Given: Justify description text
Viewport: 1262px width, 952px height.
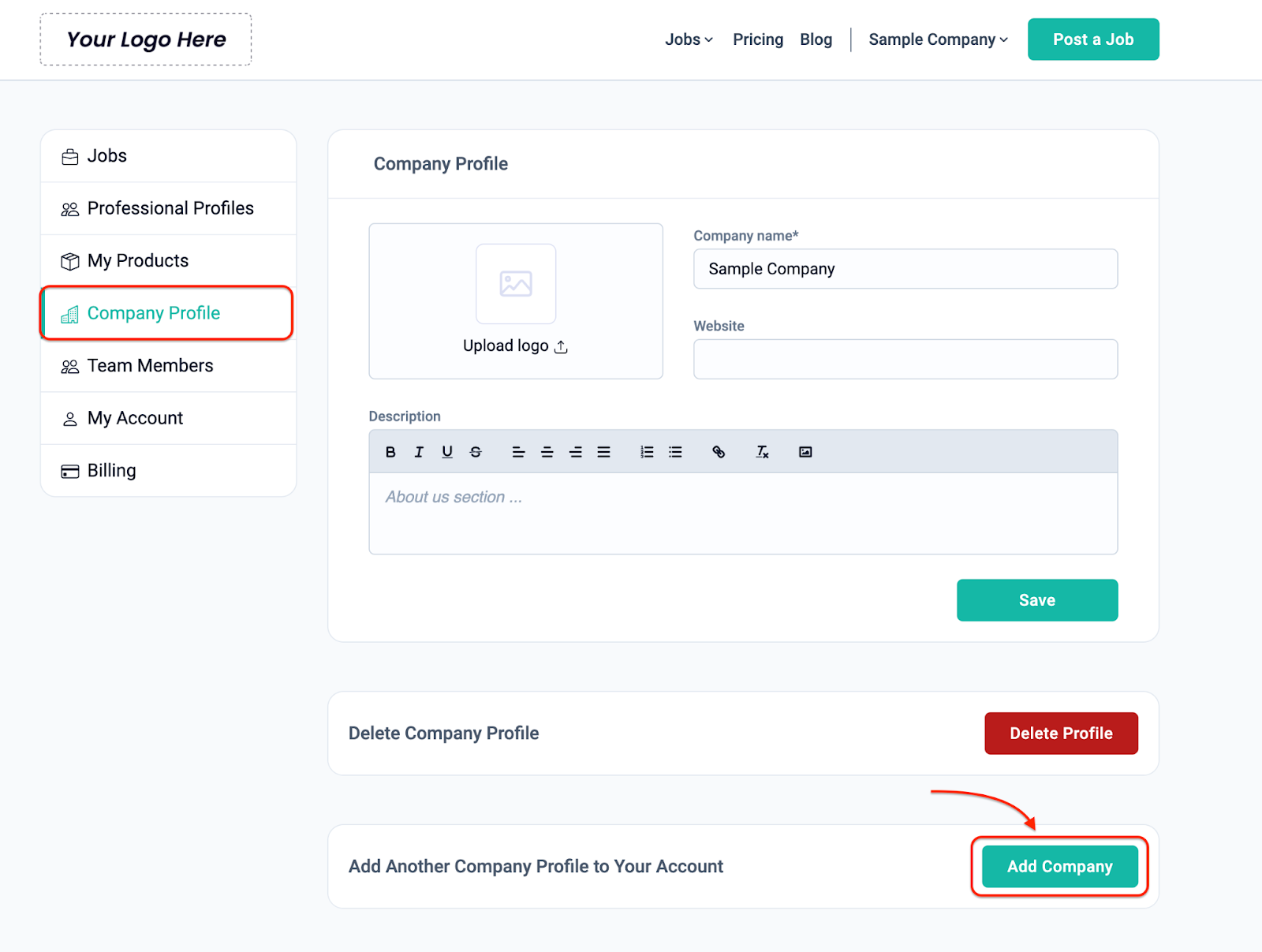Looking at the screenshot, I should tap(603, 452).
